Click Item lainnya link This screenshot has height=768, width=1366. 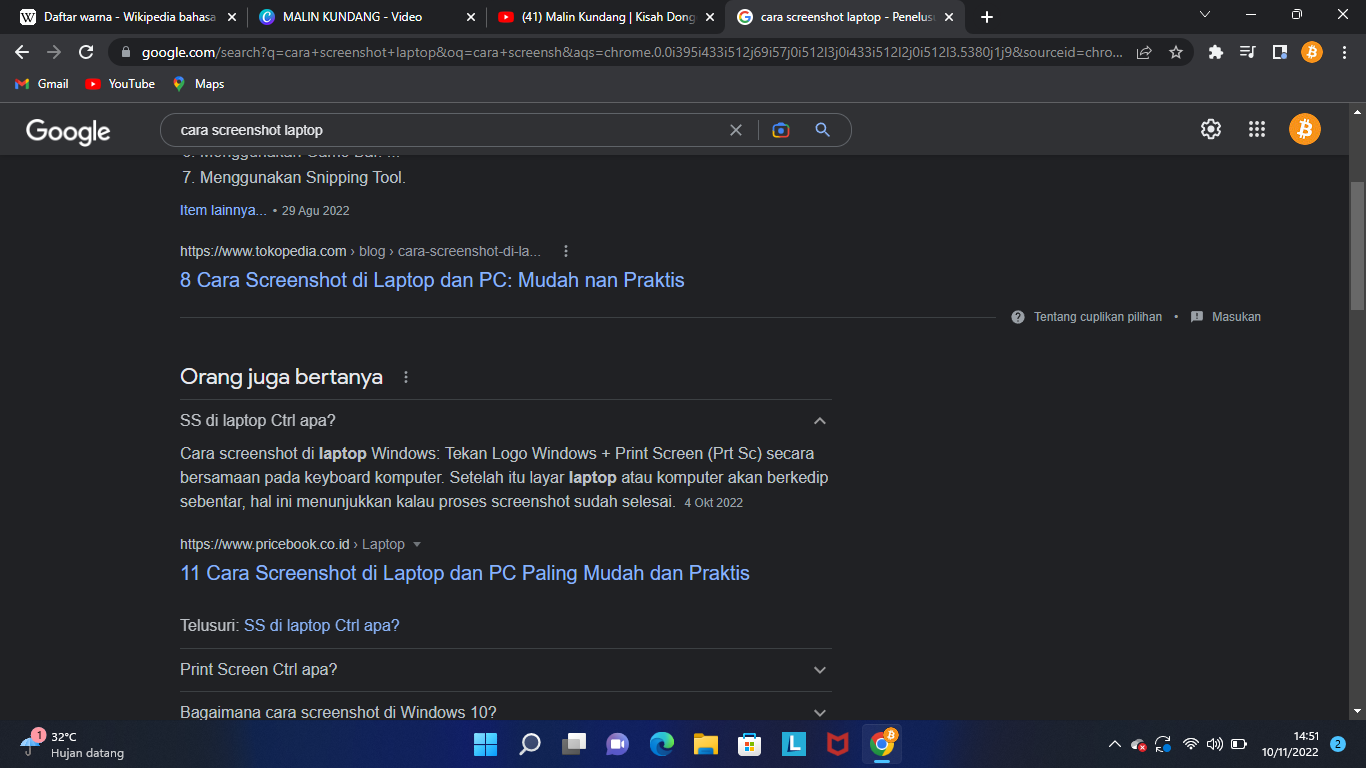click(223, 210)
